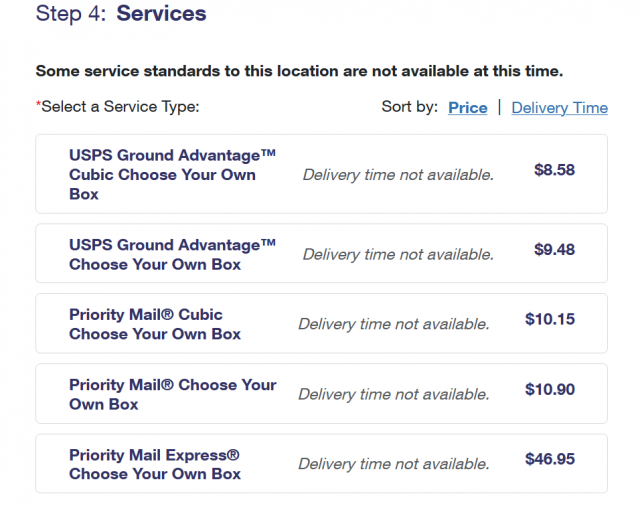Click the $9.48 price
Screen dimensions: 640x510
[x=554, y=250]
